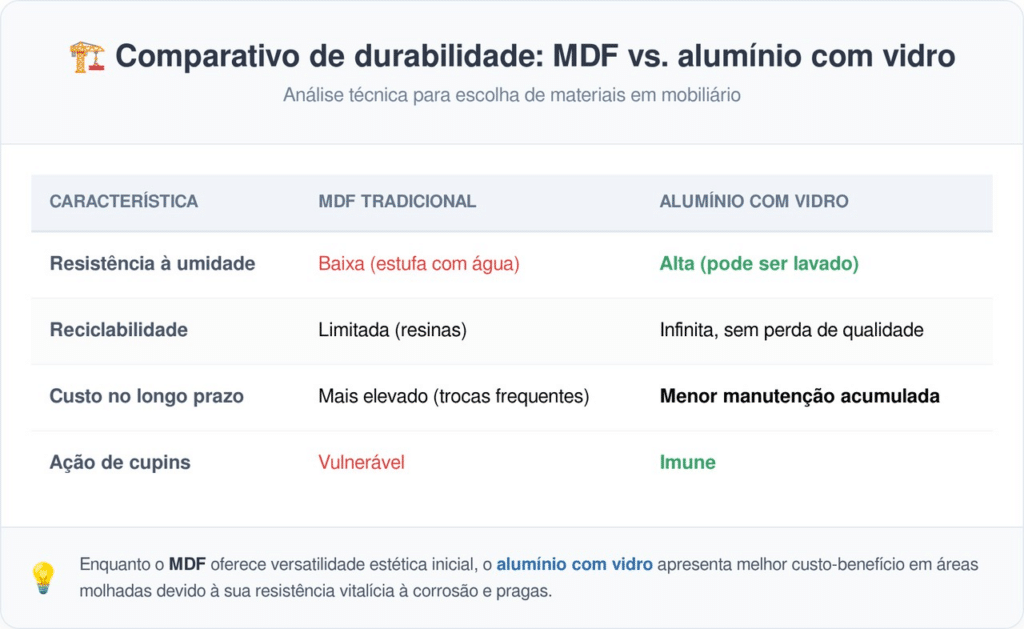Screen dimensions: 1024x629
Task: Click the red 'Vulnerável' cell
Action: 361,462
